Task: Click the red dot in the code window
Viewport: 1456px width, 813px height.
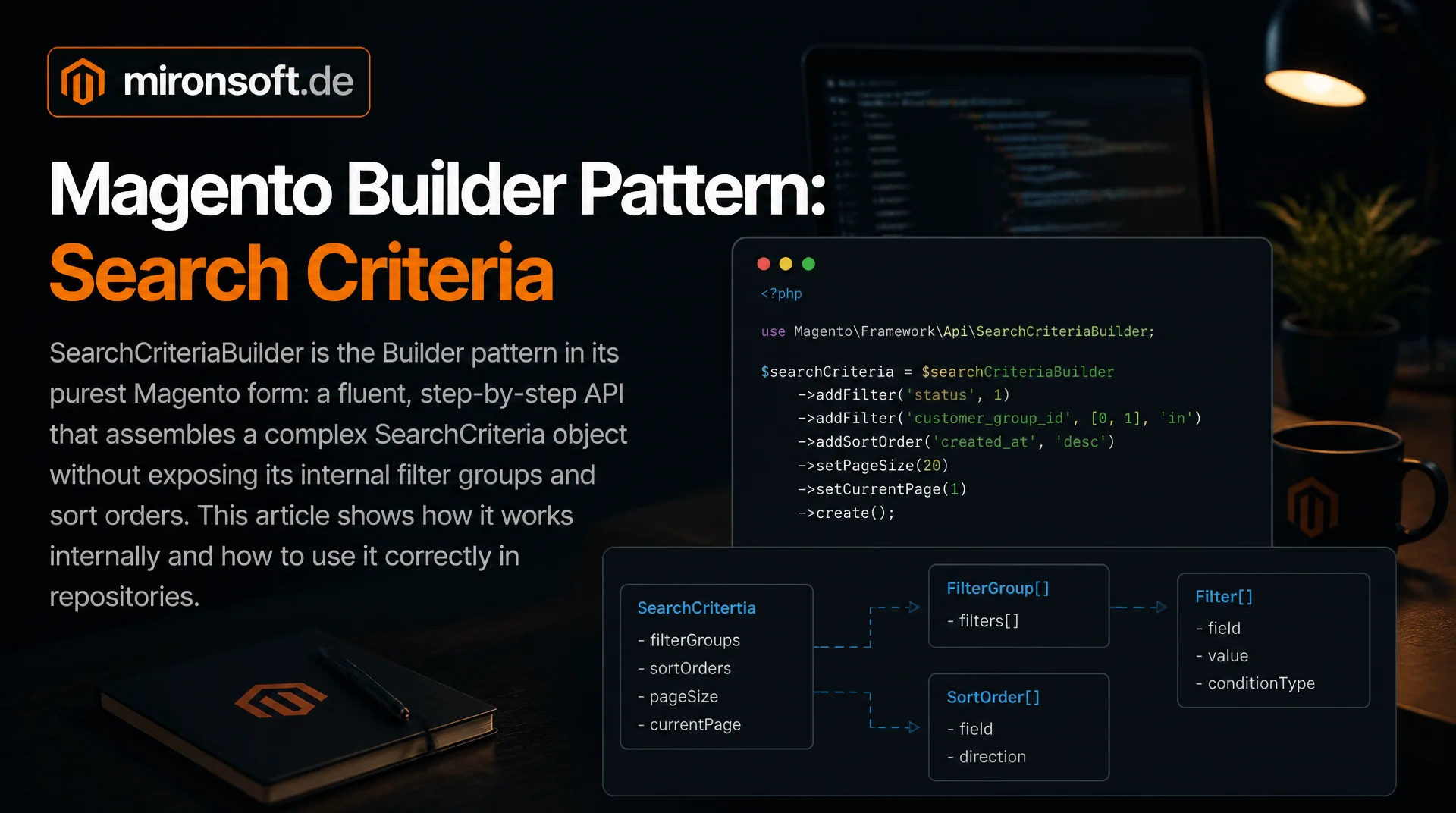Action: 764,264
